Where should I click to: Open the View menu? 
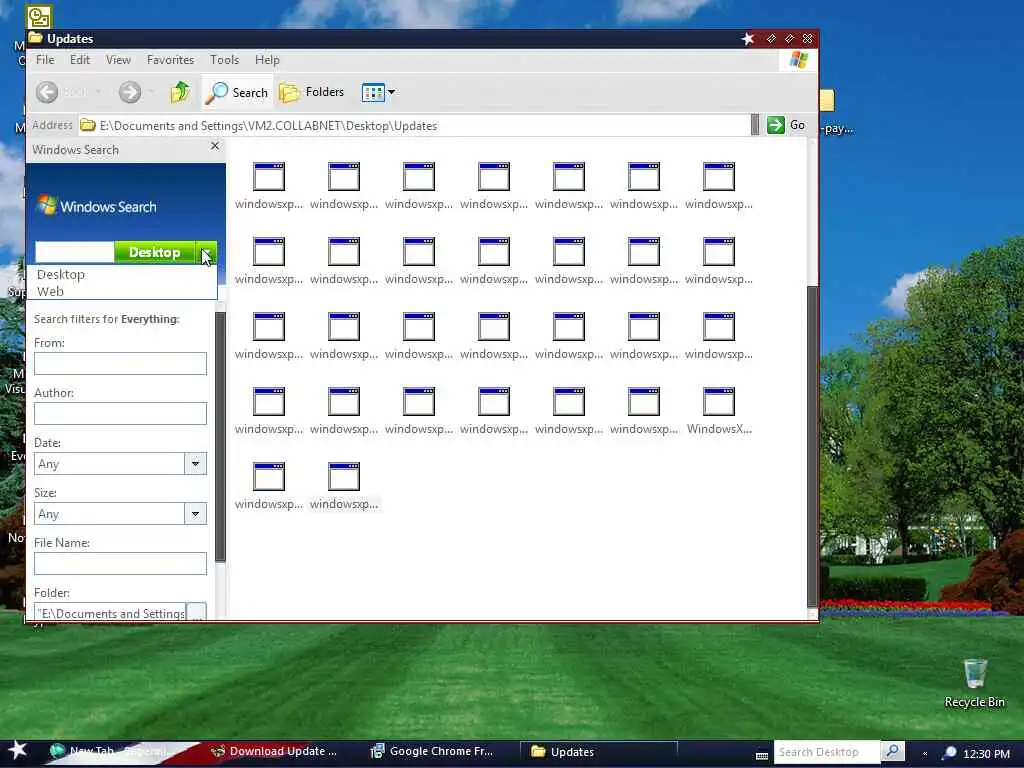[118, 59]
